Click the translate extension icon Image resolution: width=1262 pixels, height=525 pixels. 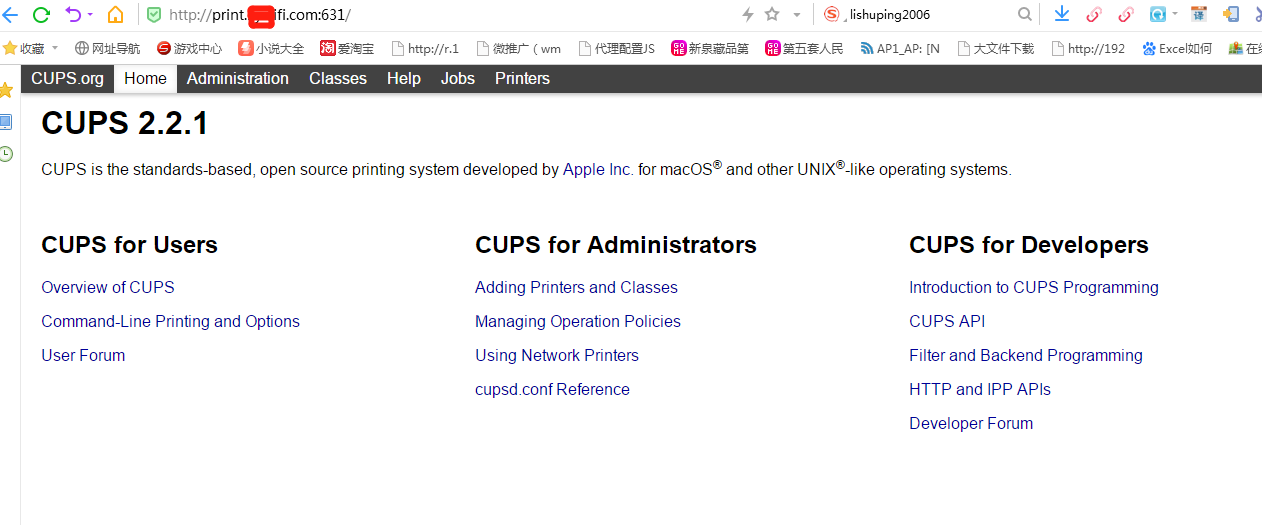(x=1198, y=14)
